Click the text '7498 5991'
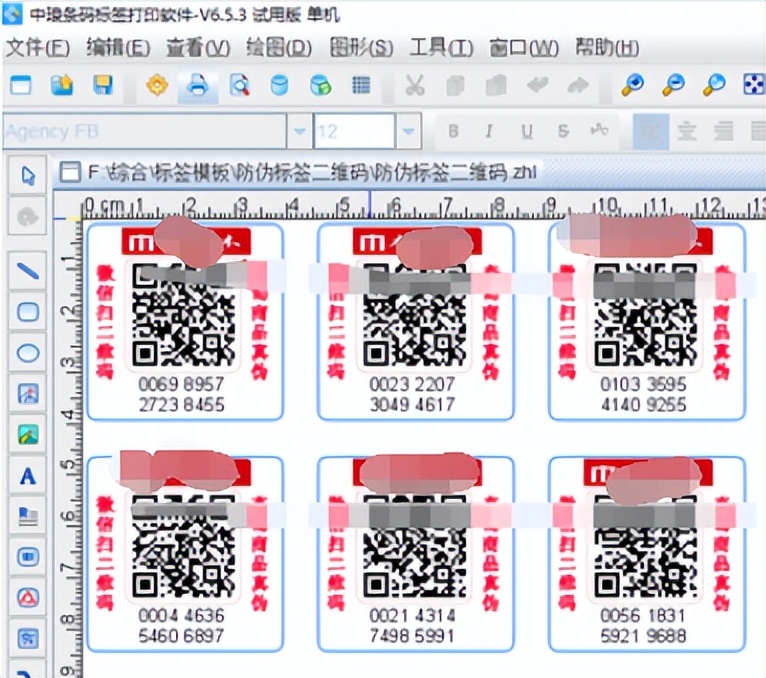Viewport: 766px width, 678px height. click(412, 636)
